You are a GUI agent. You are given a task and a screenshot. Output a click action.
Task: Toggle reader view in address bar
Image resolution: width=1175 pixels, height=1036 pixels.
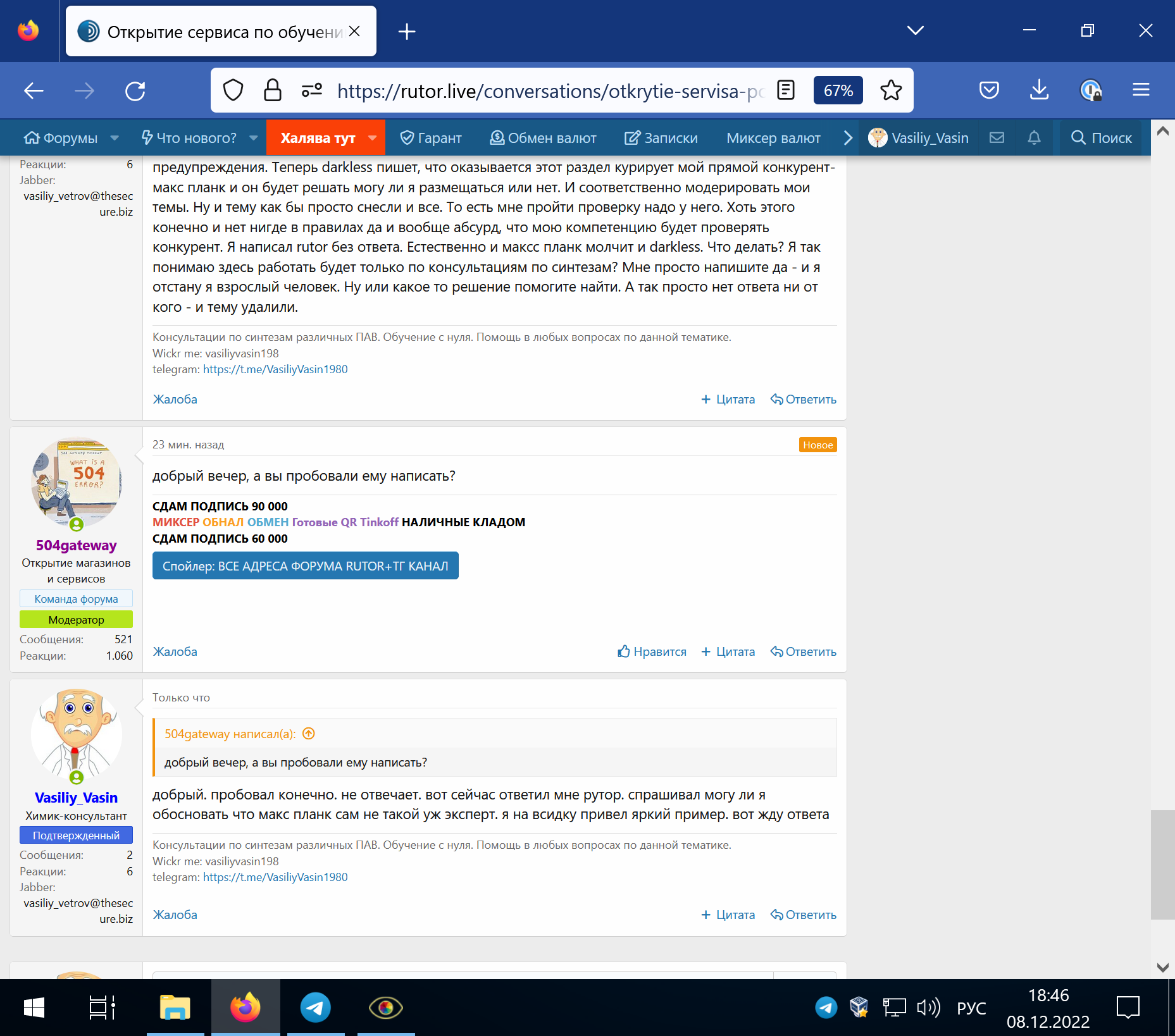(x=785, y=90)
